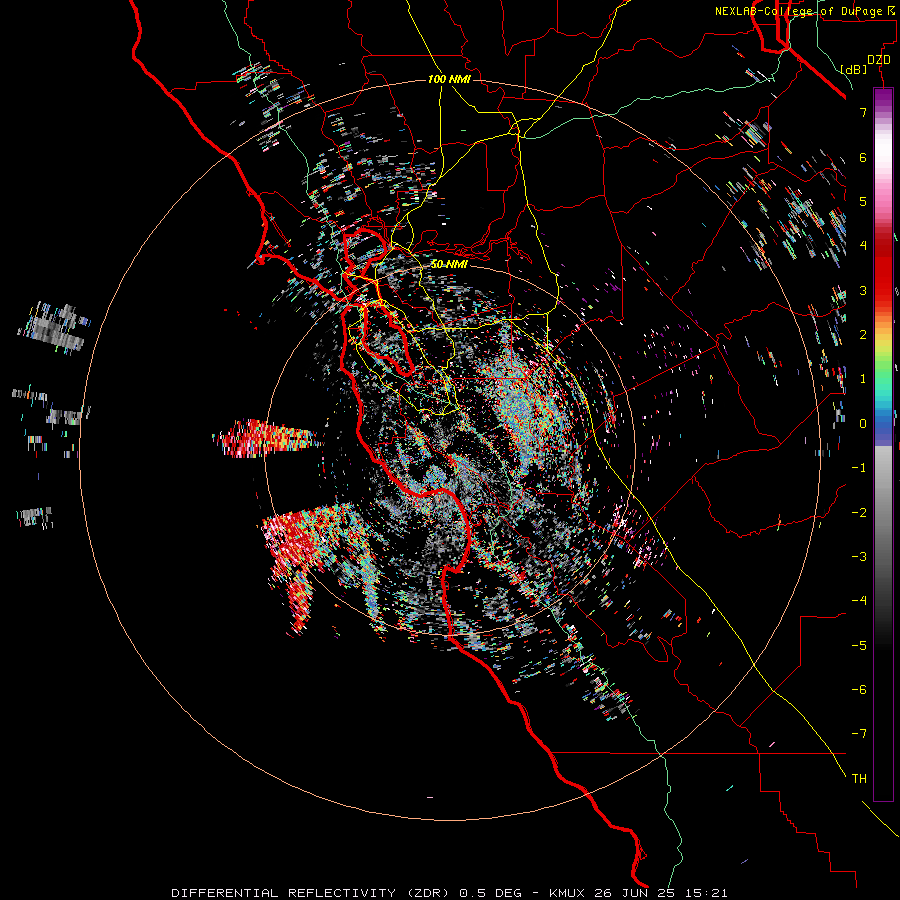Click the -6 dB scale label

pos(859,690)
